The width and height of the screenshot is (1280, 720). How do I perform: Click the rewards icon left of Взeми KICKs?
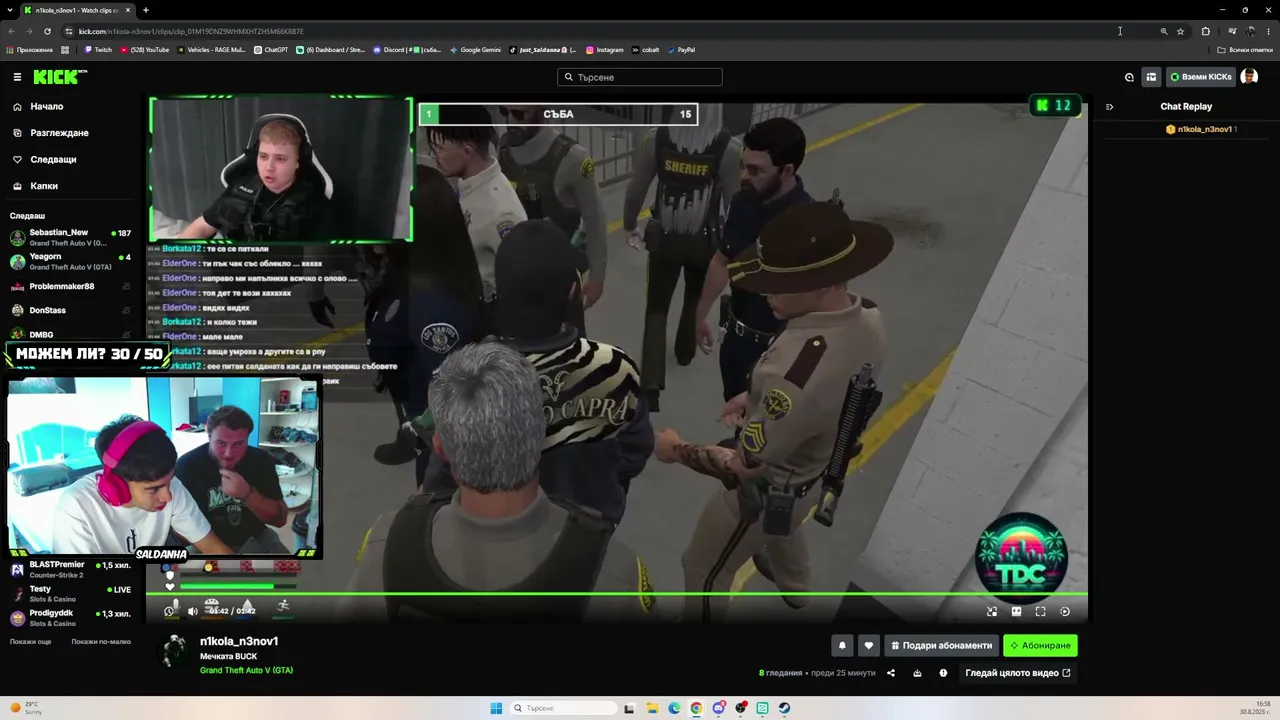[x=1151, y=77]
